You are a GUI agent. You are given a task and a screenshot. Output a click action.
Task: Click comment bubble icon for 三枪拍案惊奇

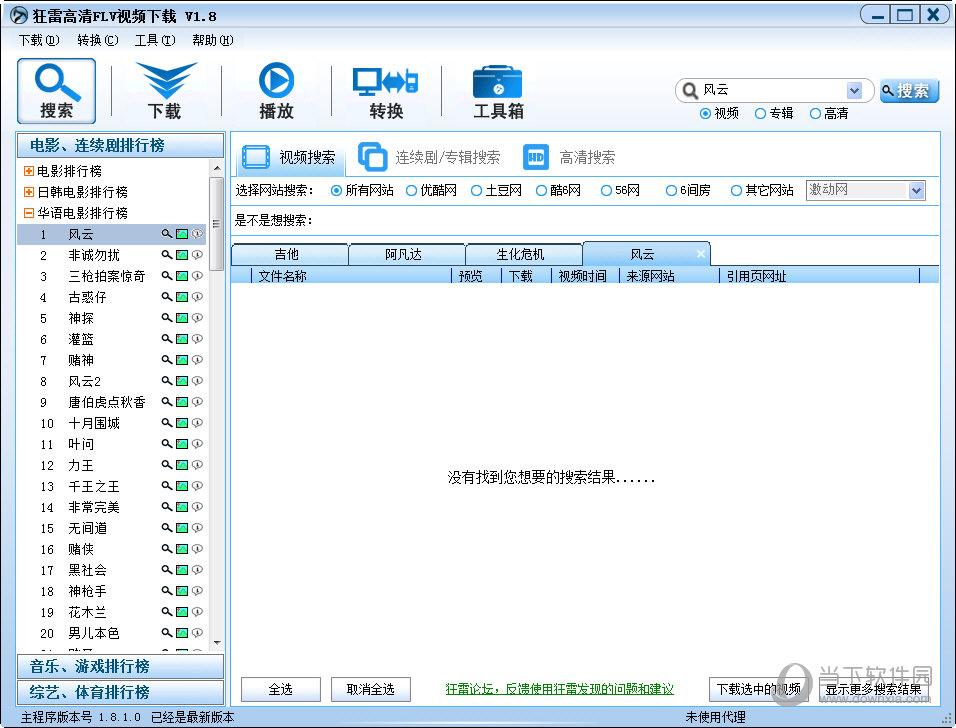pos(197,276)
